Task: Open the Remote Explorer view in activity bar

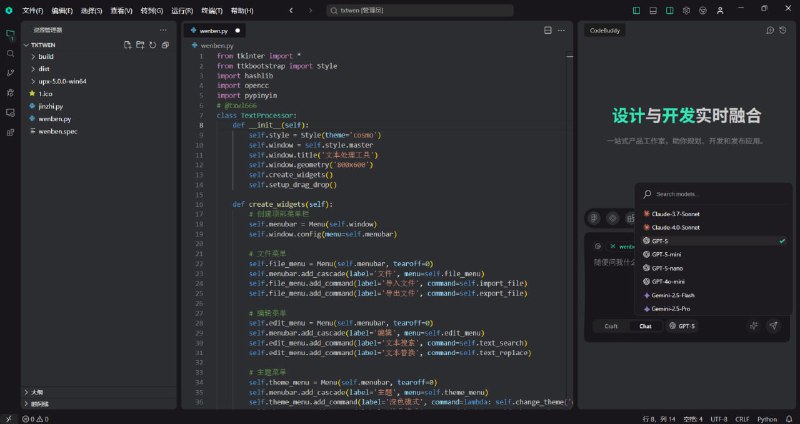Action: (10, 113)
